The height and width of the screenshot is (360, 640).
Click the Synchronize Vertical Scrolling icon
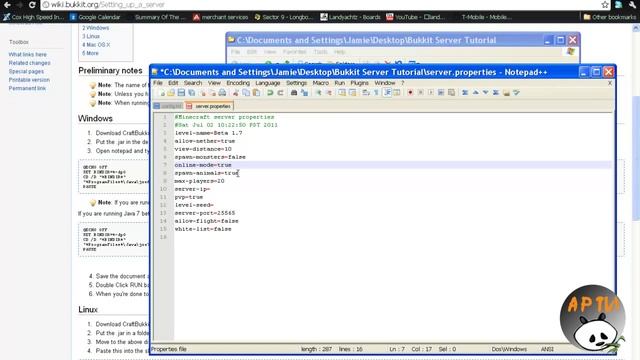tap(342, 93)
